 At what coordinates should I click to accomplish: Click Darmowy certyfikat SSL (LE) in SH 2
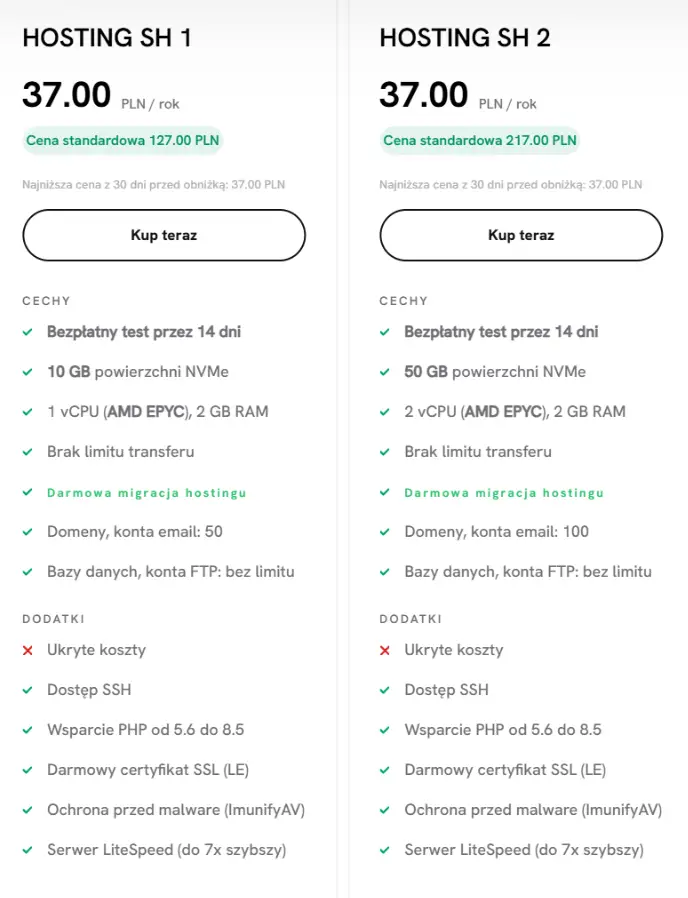[x=505, y=770]
